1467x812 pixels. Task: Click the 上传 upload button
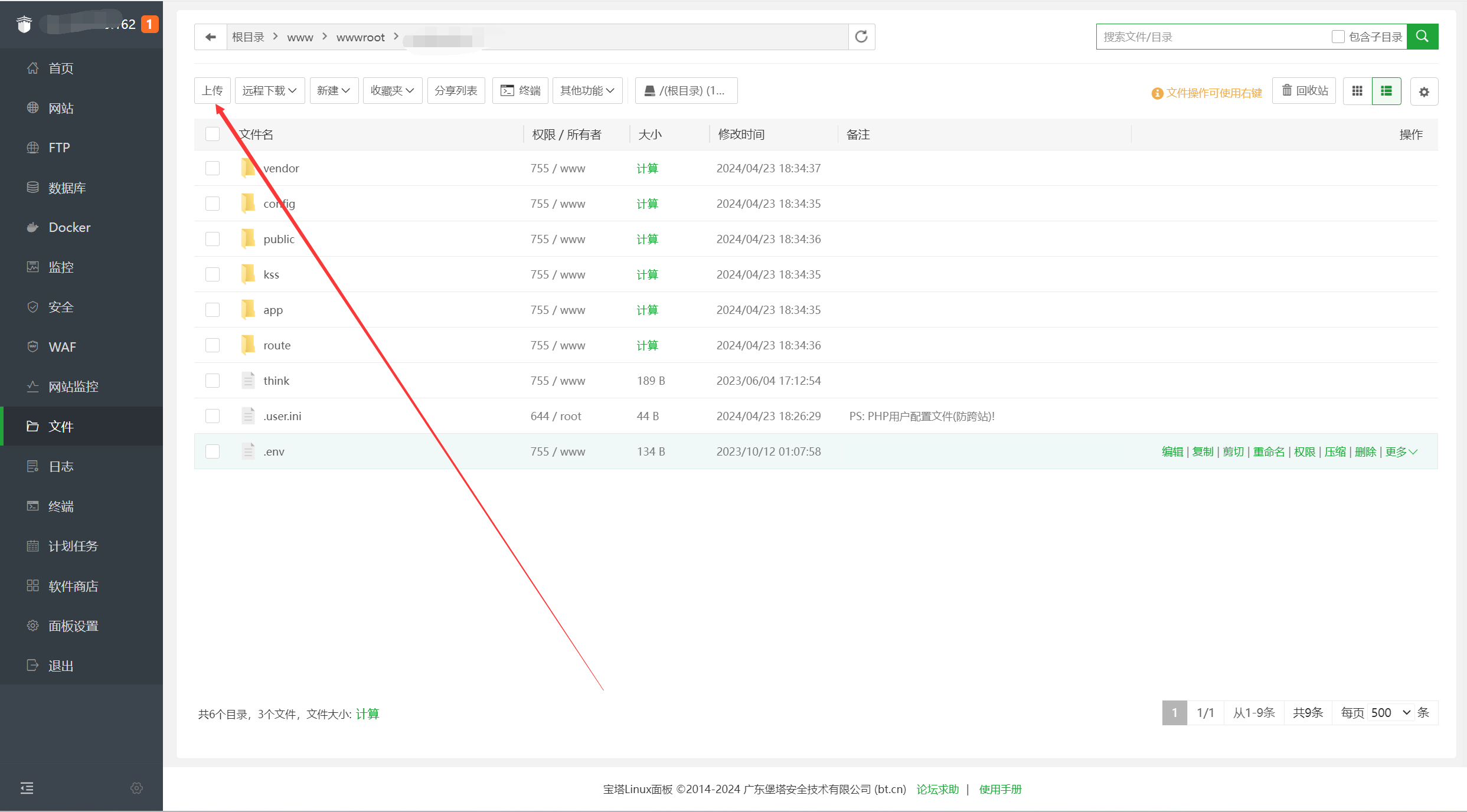(213, 90)
